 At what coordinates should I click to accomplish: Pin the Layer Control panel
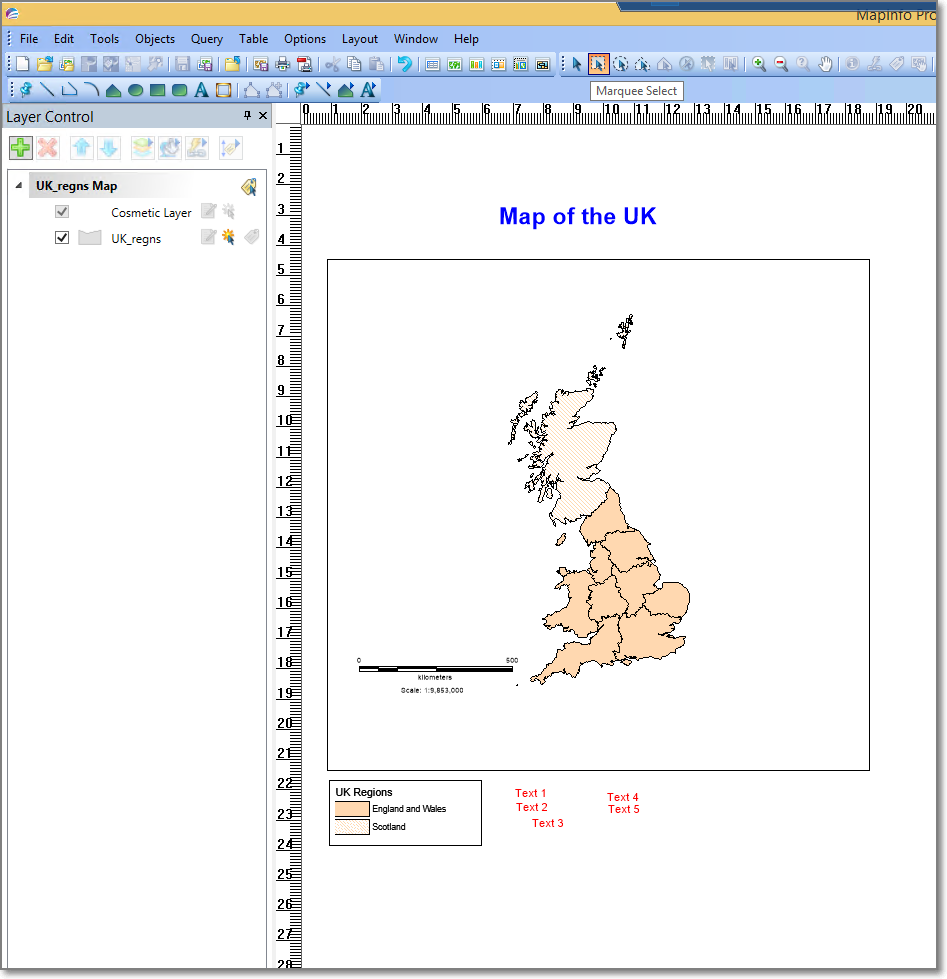coord(247,115)
